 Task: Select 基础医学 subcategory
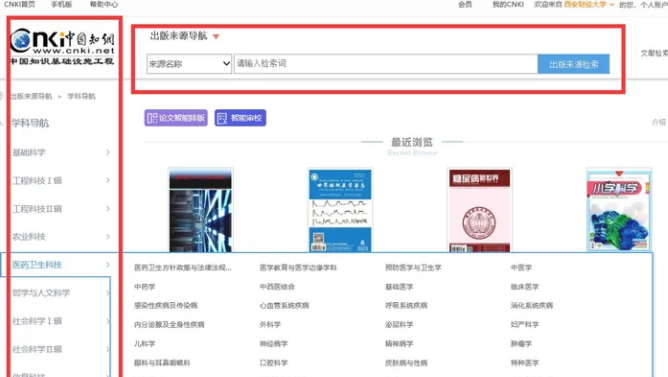399,287
